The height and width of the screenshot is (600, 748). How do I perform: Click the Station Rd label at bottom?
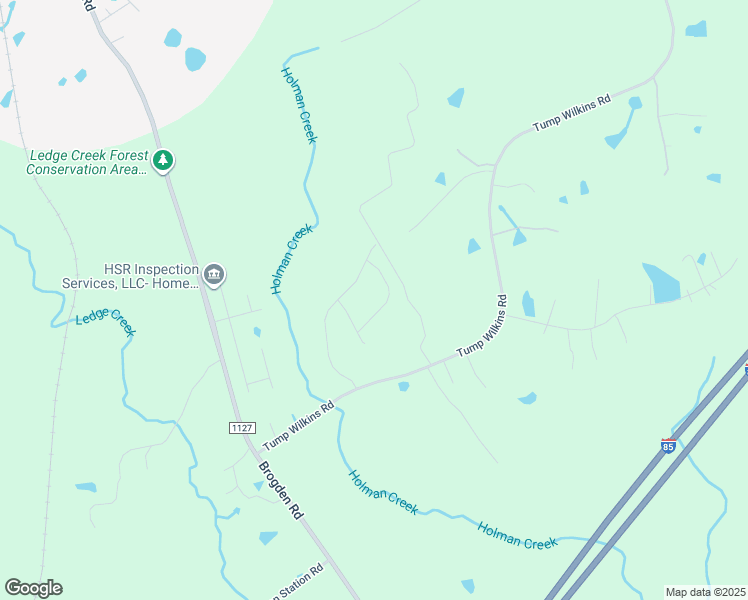point(297,583)
